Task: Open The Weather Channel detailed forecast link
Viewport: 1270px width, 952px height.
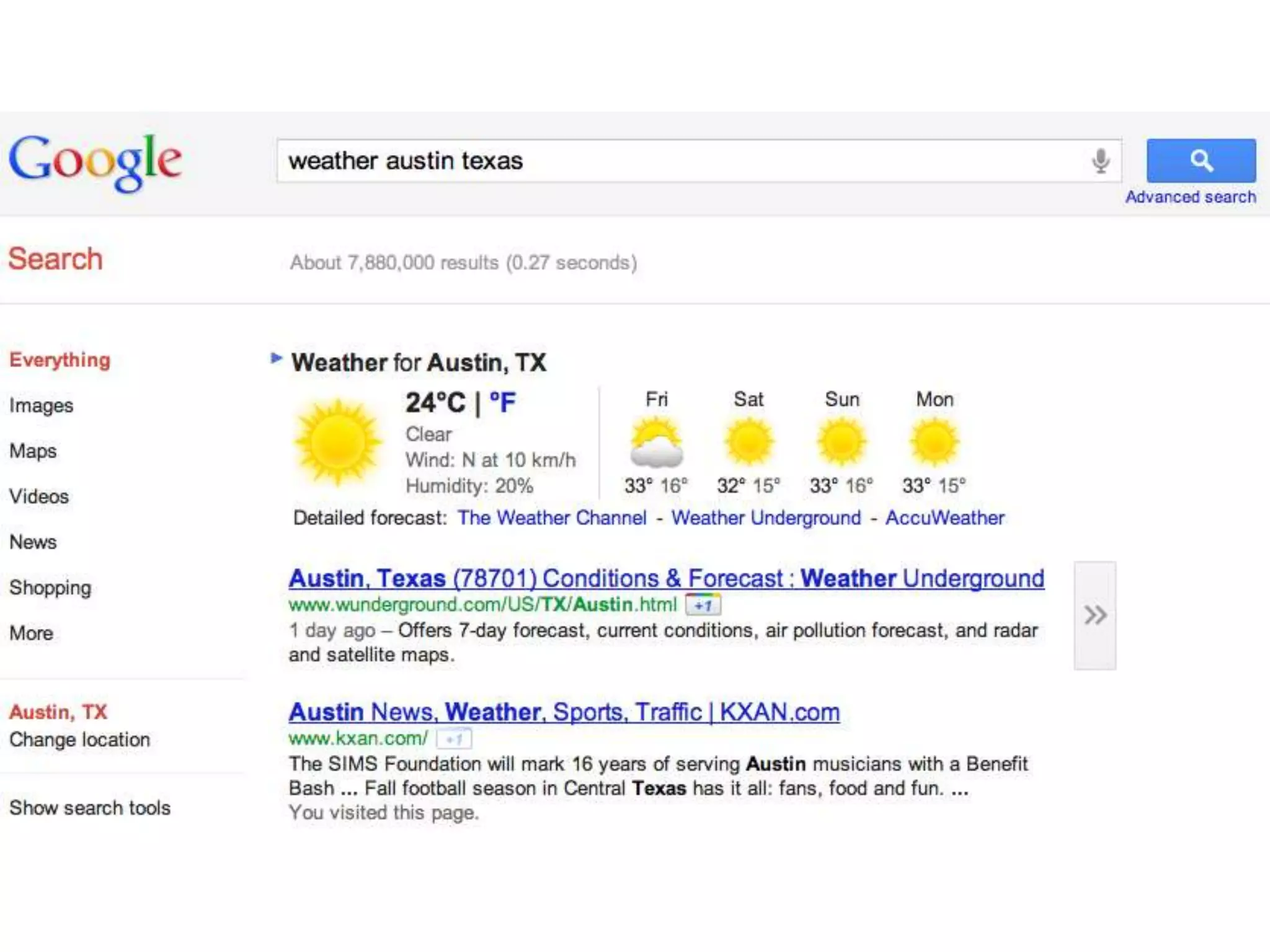Action: pyautogui.click(x=552, y=518)
